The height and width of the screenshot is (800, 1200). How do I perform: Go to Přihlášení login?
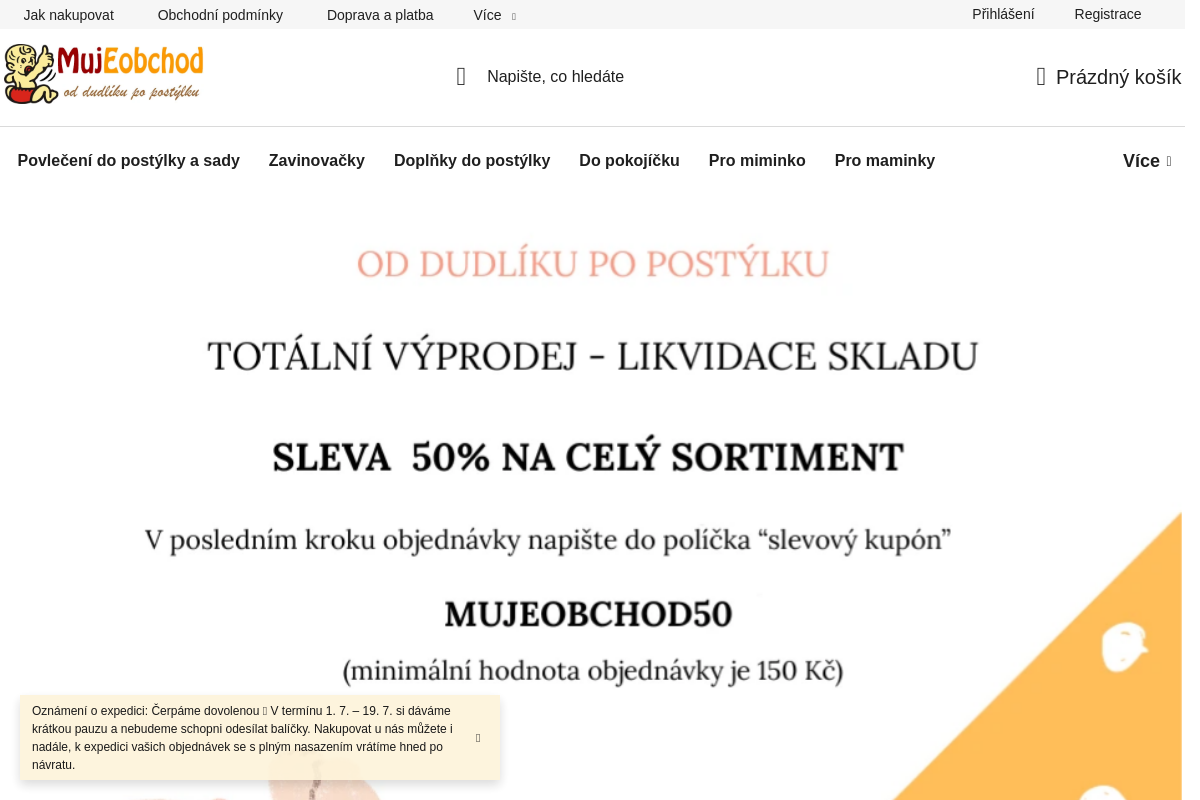(1003, 14)
